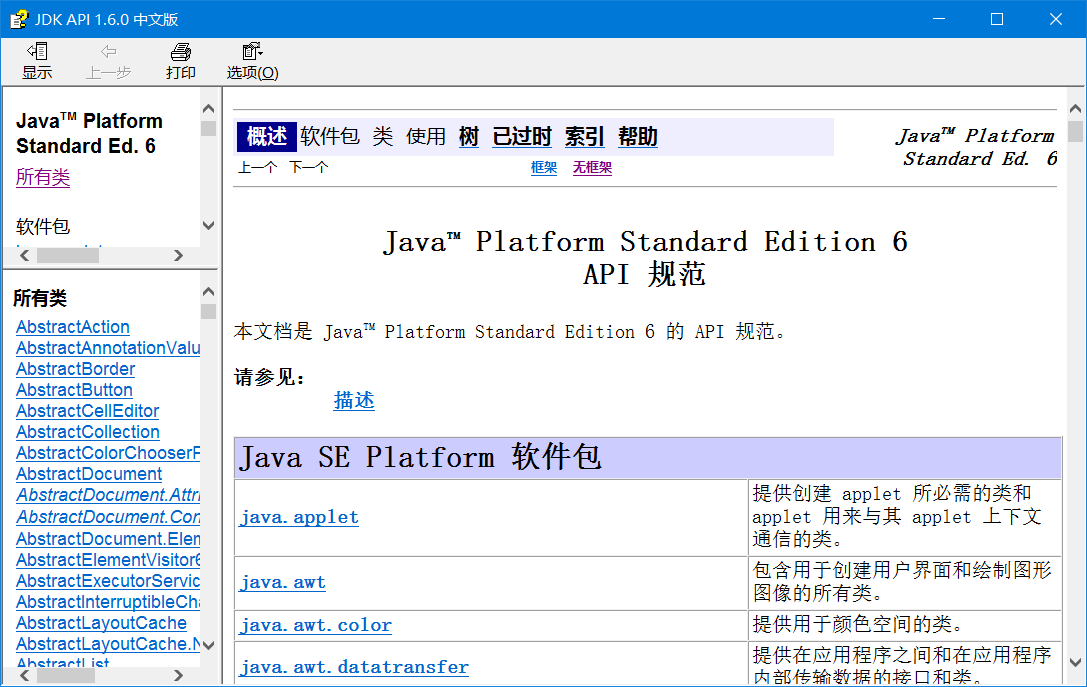Select AbstractButton in the class list

pyautogui.click(x=74, y=390)
